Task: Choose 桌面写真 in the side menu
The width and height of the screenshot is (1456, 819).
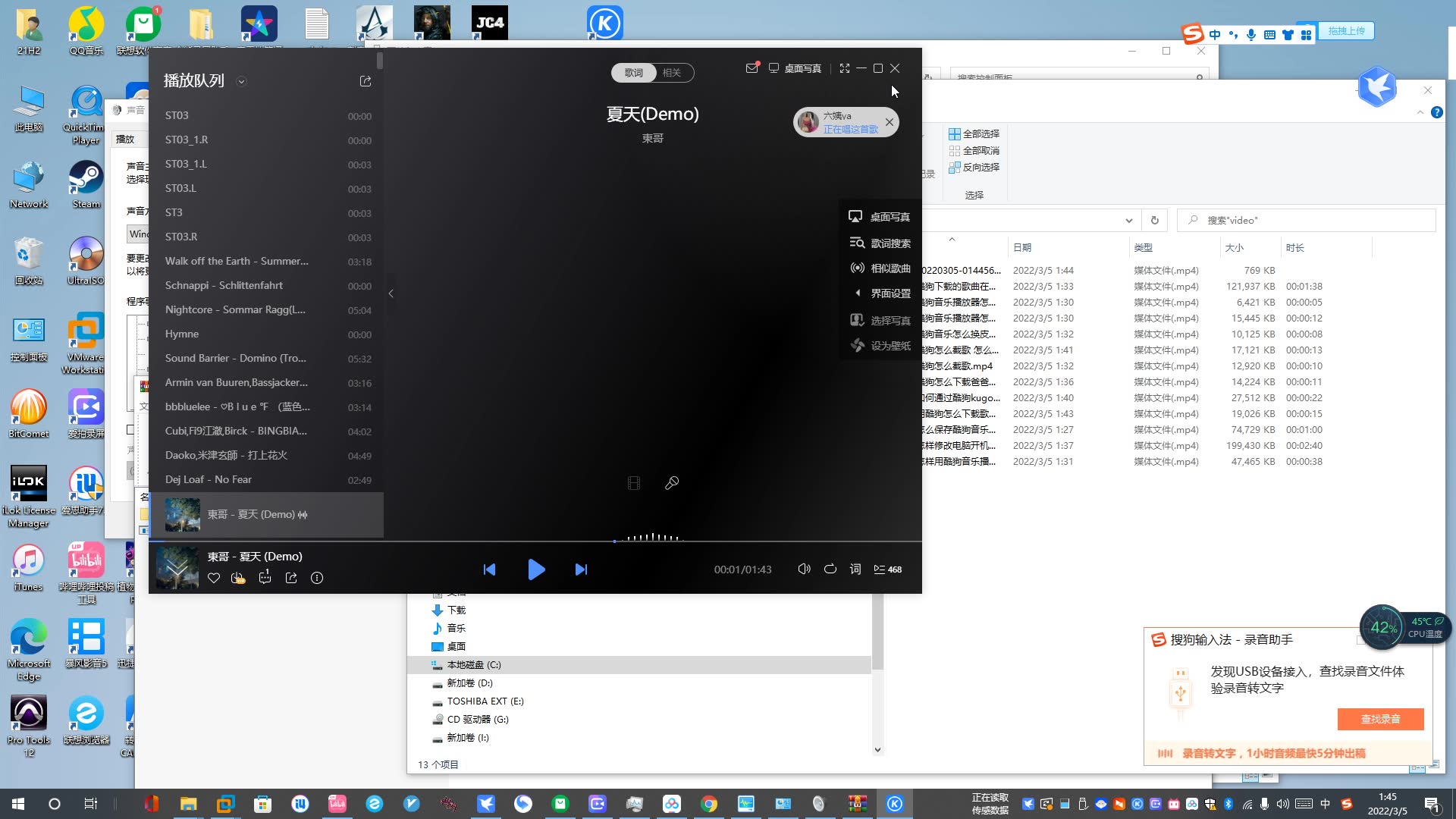Action: tap(880, 217)
